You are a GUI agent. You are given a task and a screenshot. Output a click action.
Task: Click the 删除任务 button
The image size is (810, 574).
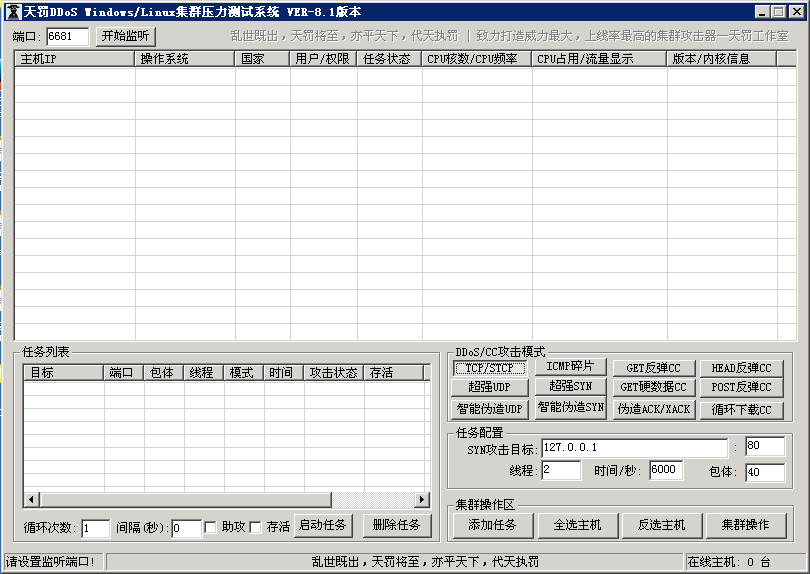tap(397, 525)
